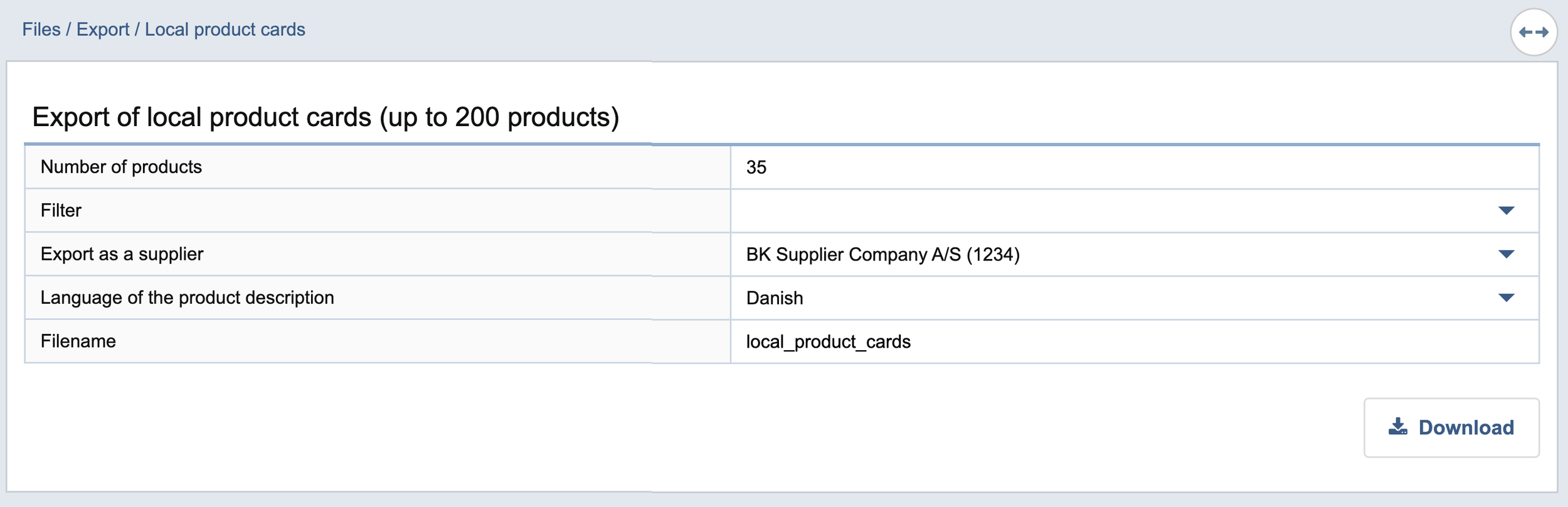This screenshot has height=507, width=1568.
Task: Open the Danish language dropdown arrow
Action: tap(1506, 298)
